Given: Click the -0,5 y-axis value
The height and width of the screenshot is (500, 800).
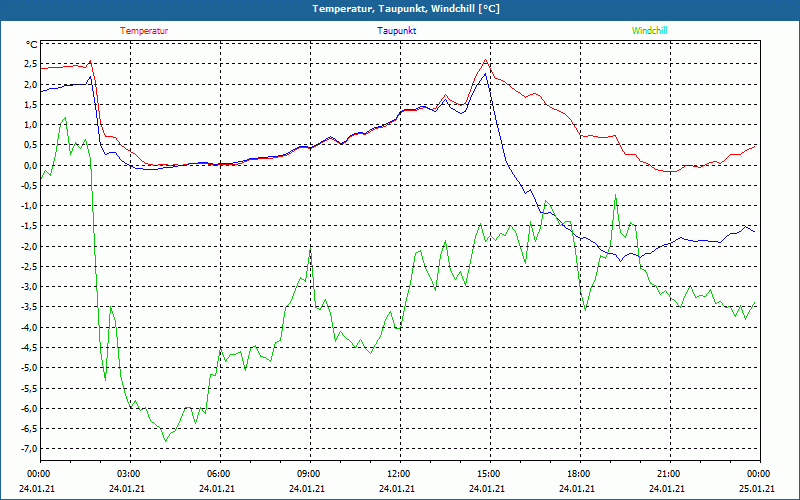Looking at the screenshot, I should click(29, 186).
